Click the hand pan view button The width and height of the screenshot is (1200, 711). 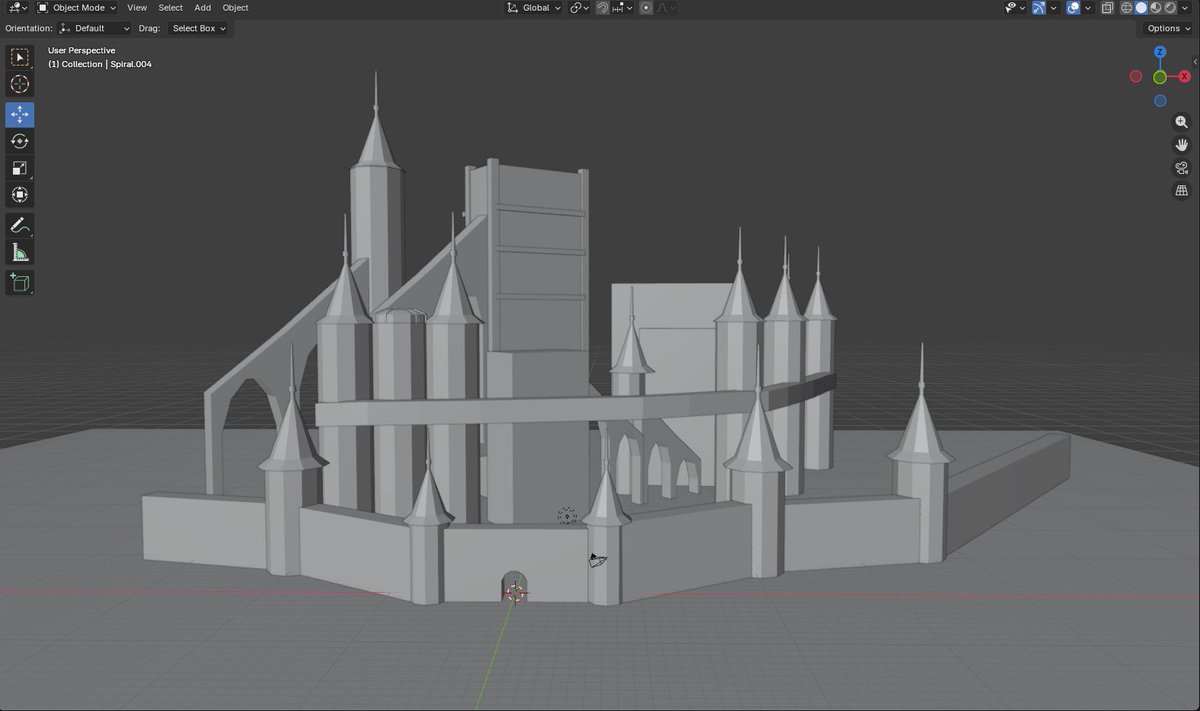click(x=1181, y=144)
